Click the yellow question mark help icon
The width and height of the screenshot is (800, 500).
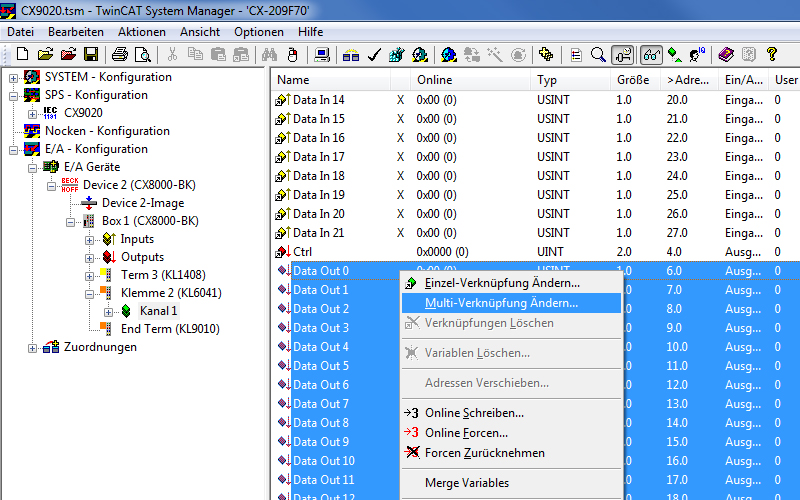pos(771,54)
